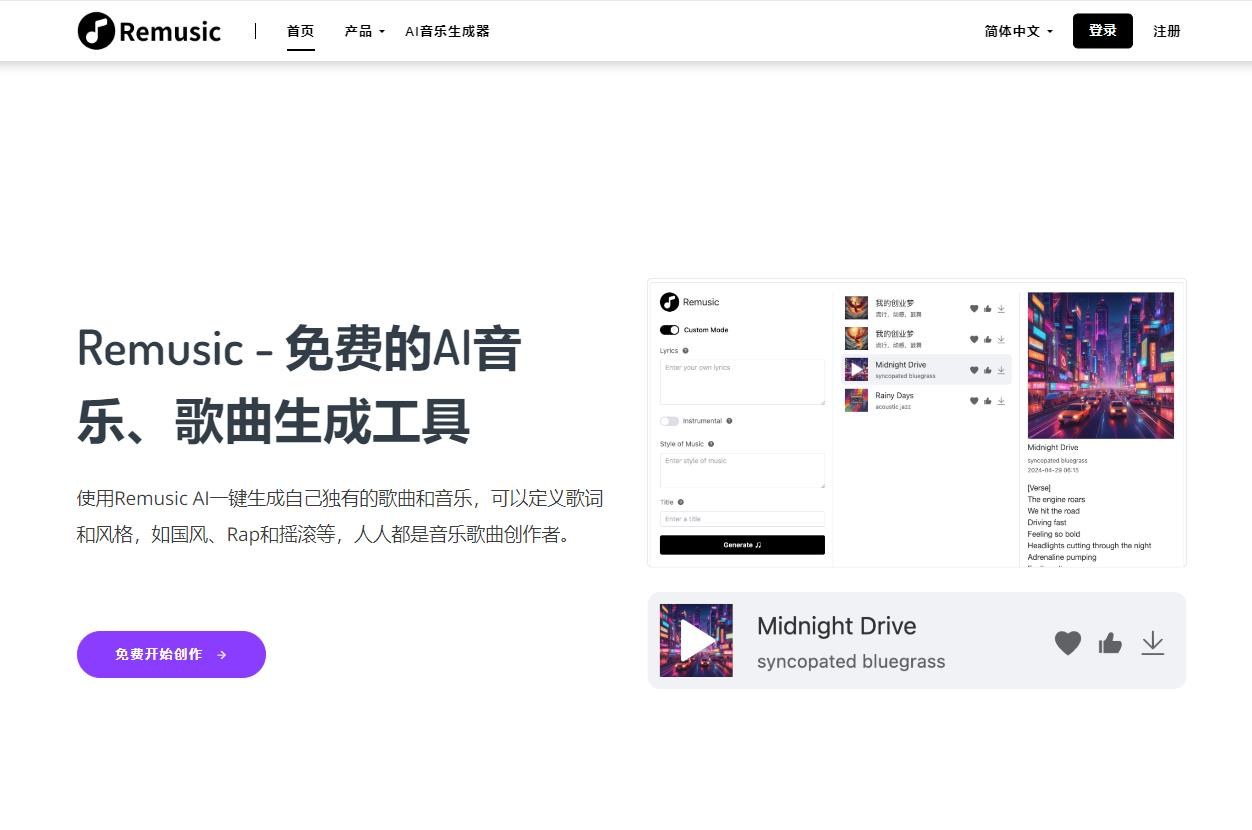This screenshot has width=1252, height=830.
Task: Click the Remusic note logo in the preview panel
Action: pos(669,302)
